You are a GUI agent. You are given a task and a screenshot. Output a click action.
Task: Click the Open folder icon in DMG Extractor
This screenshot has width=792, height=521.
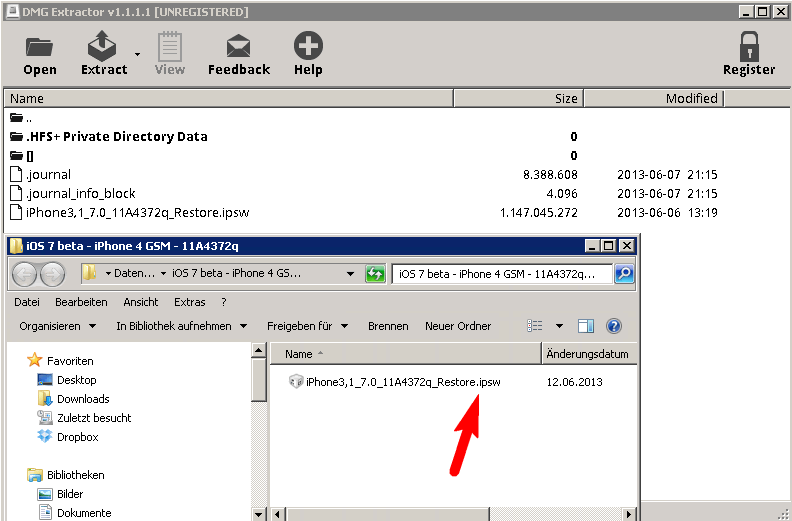point(39,47)
